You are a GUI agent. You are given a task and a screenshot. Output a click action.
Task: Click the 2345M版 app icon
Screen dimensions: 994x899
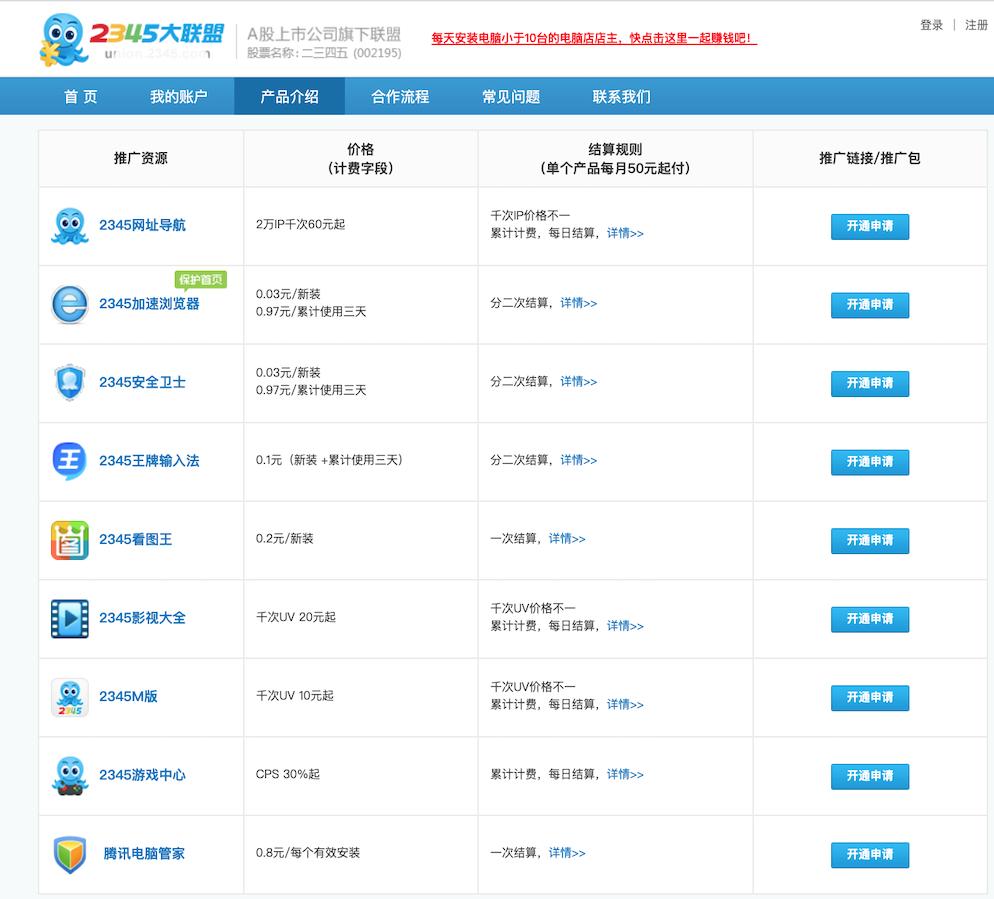point(68,696)
